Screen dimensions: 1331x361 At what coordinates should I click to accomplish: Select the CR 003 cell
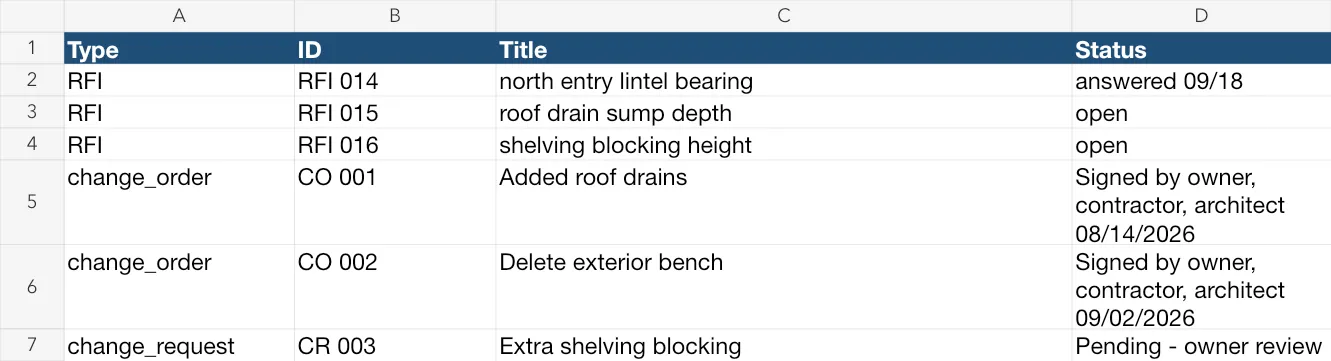point(395,345)
